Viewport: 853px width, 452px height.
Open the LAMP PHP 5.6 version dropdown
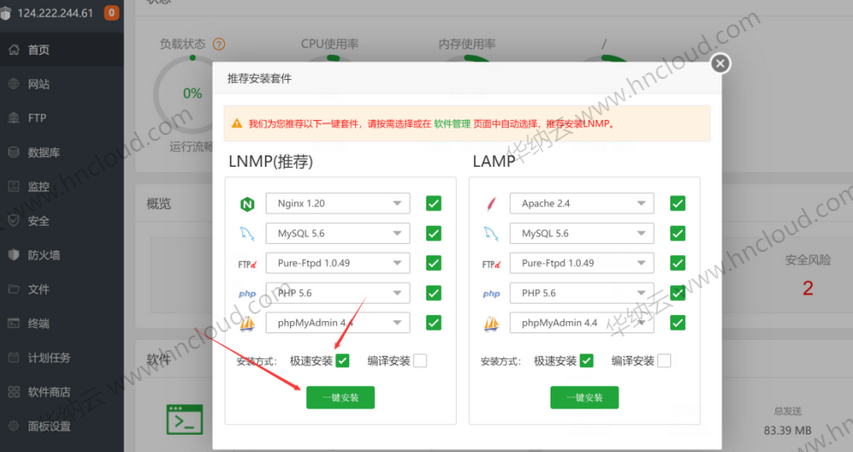tap(582, 293)
